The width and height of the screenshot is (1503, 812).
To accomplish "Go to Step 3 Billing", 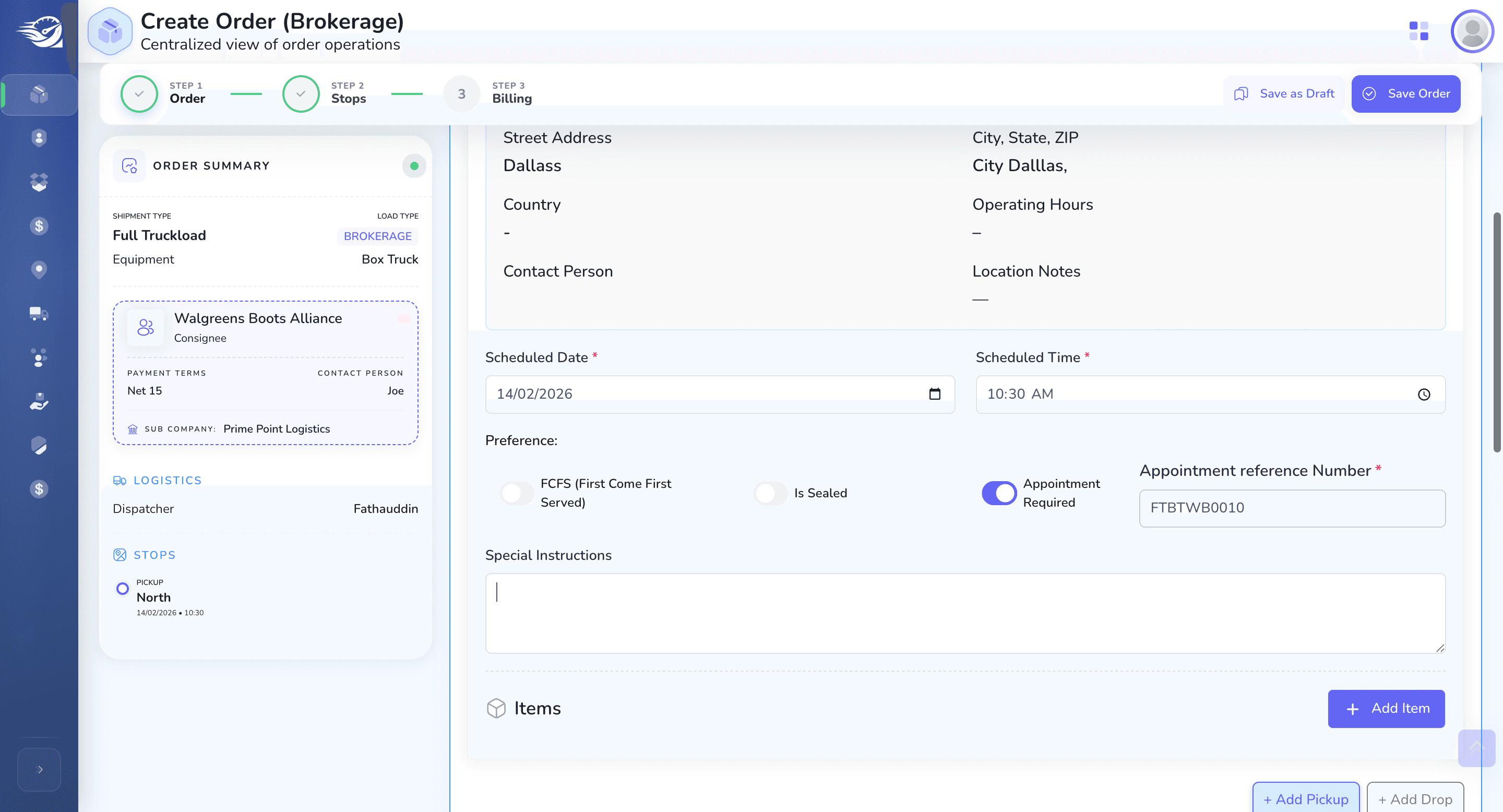I will pos(488,93).
